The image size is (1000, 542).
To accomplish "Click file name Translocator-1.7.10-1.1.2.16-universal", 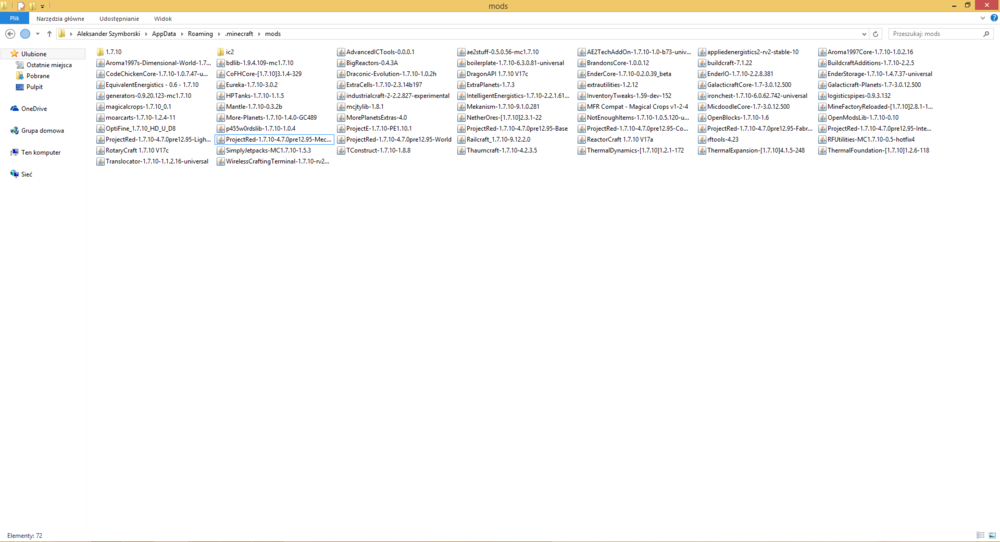I will coord(156,161).
